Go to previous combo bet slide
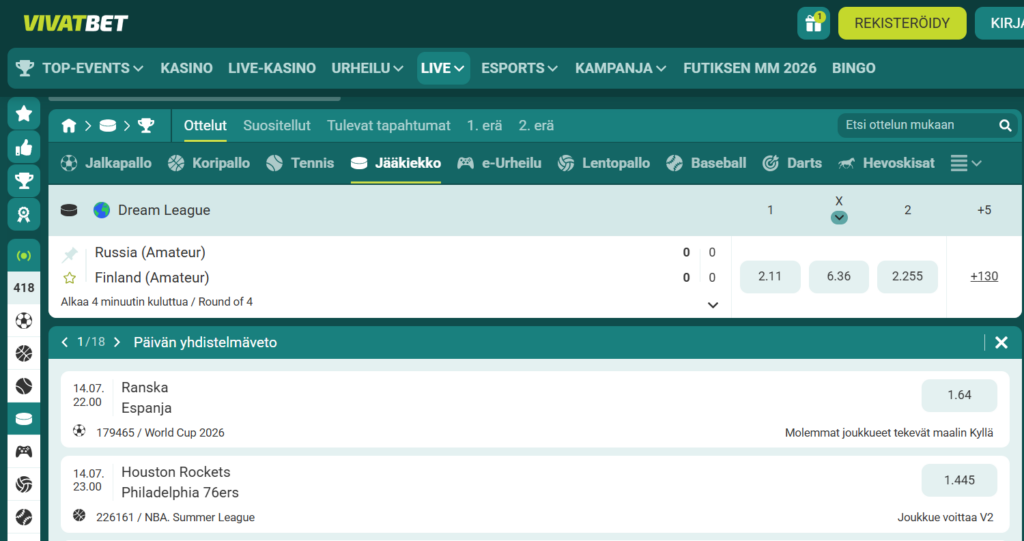The image size is (1024, 541). (65, 342)
